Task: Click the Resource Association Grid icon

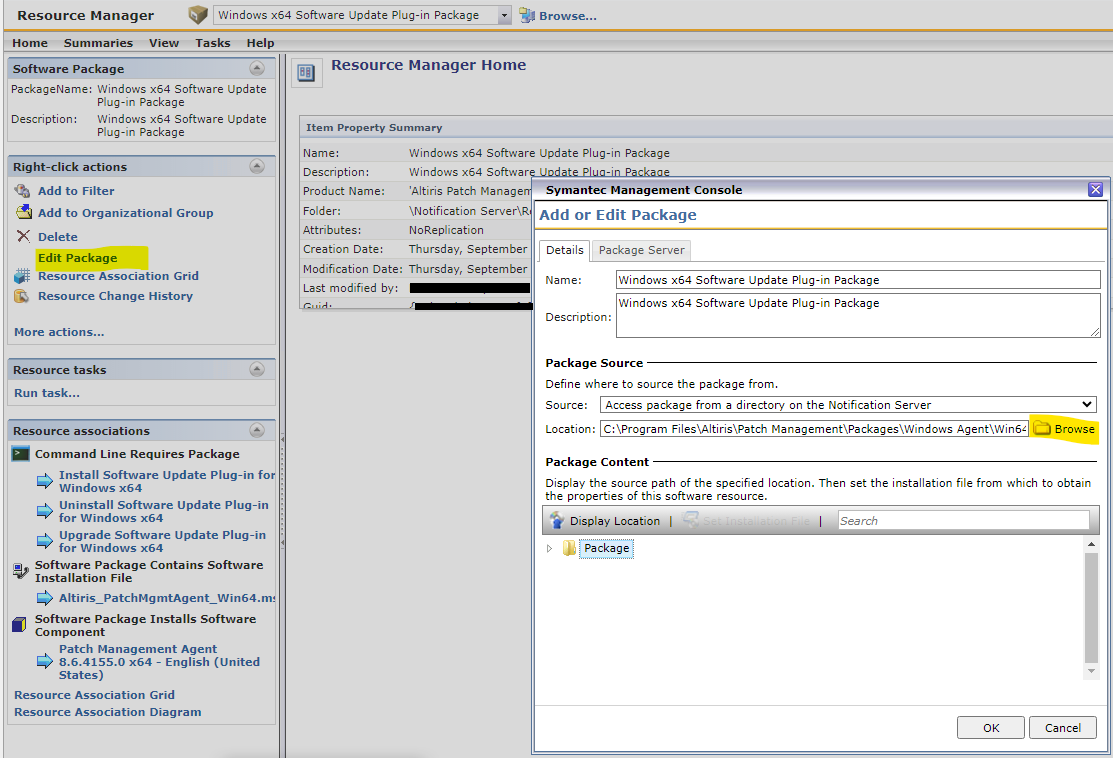Action: pyautogui.click(x=23, y=276)
